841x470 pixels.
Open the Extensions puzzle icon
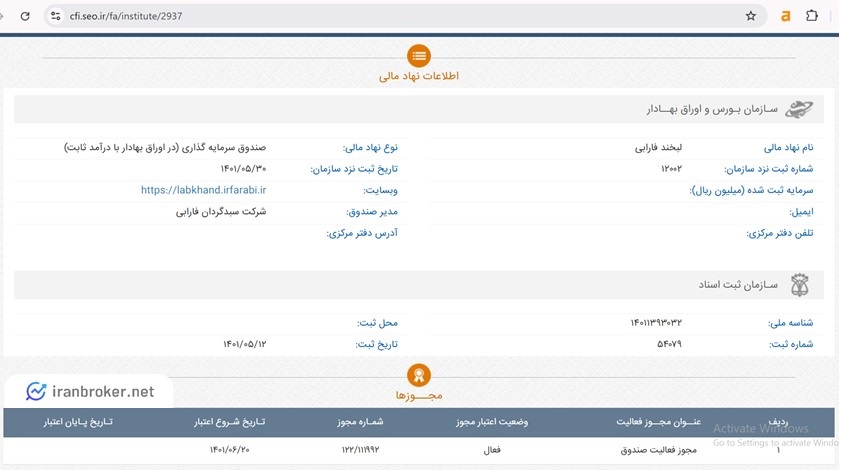(x=812, y=16)
